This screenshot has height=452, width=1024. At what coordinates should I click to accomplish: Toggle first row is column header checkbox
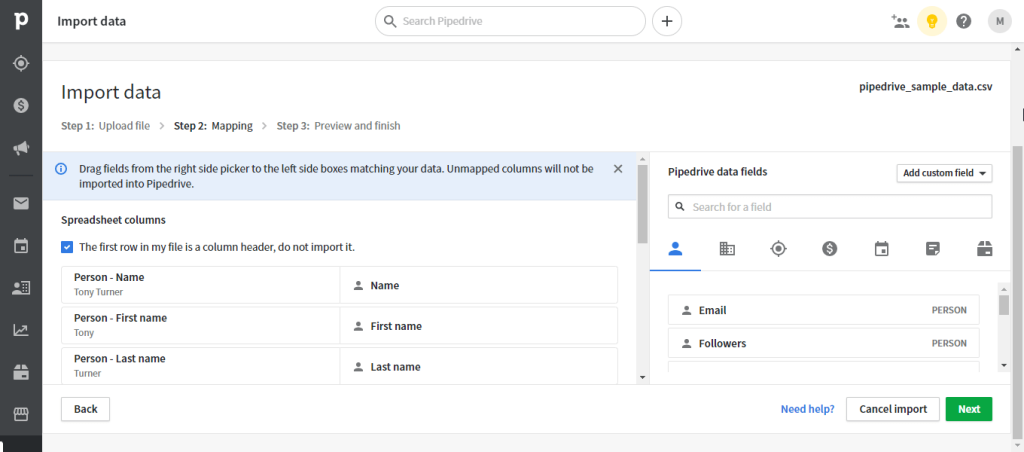coord(67,247)
